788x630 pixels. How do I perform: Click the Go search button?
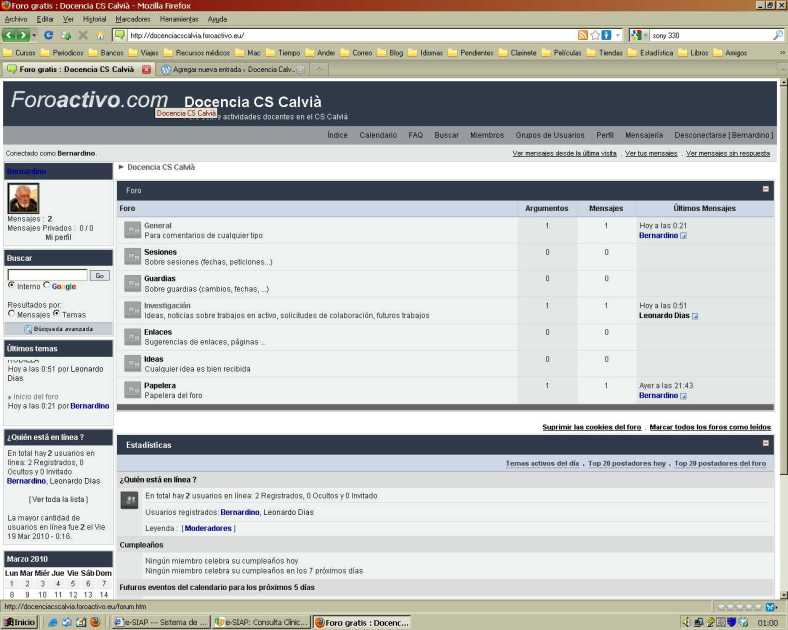click(100, 275)
